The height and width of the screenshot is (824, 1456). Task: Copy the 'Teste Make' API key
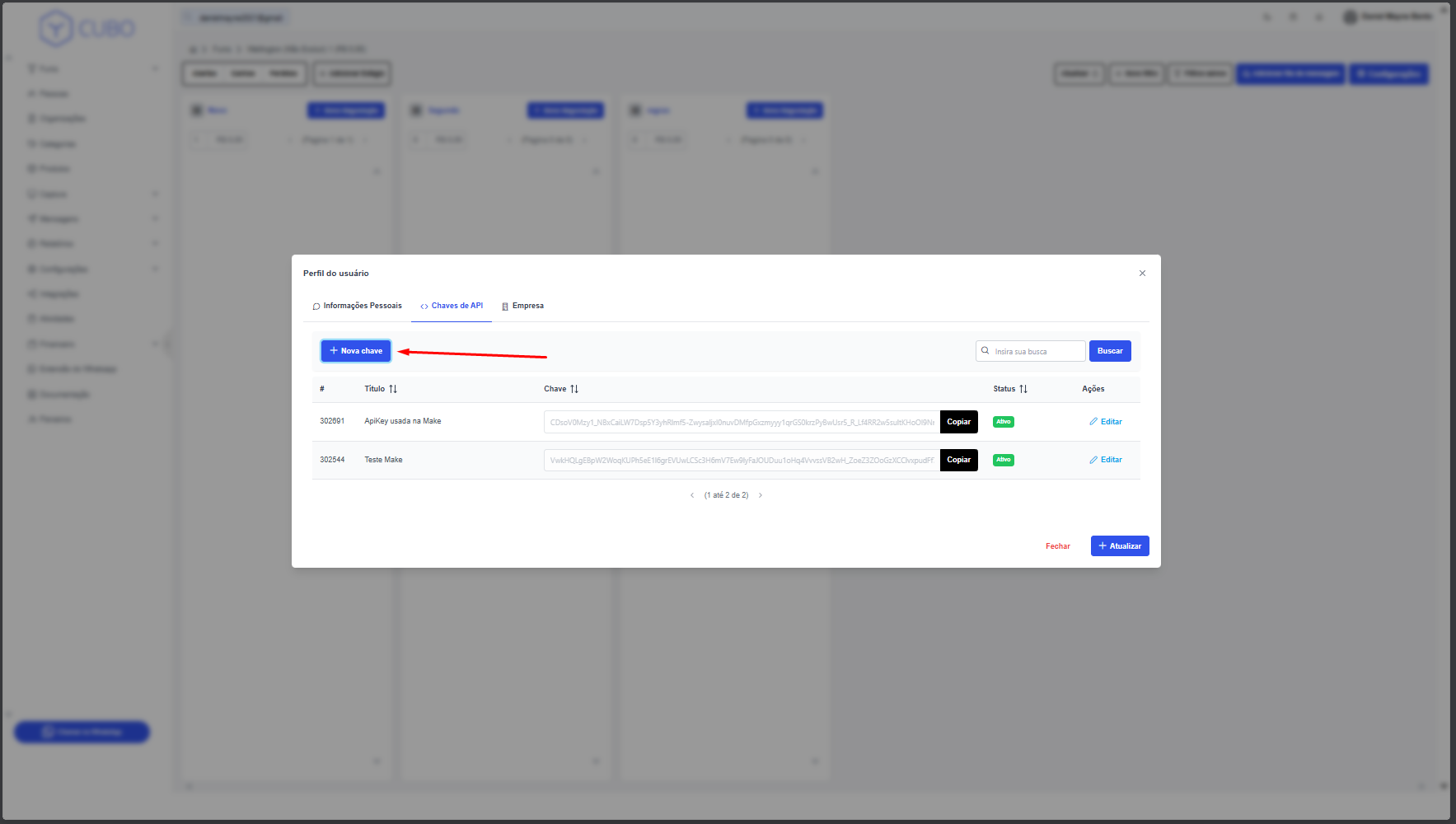tap(958, 460)
